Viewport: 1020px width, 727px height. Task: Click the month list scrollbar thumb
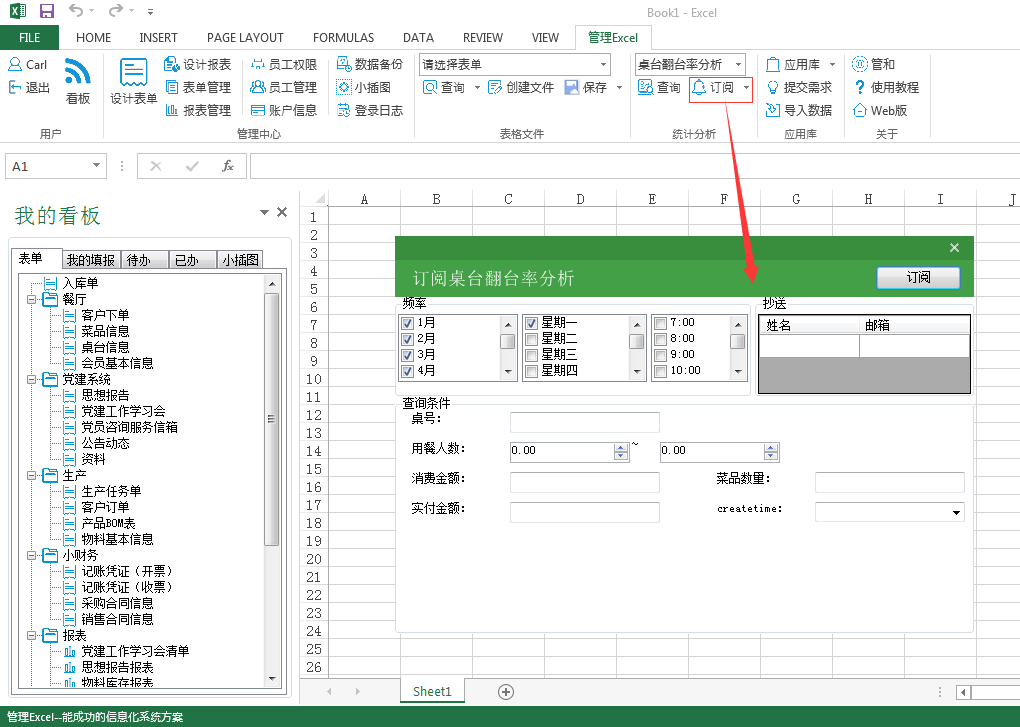[507, 341]
